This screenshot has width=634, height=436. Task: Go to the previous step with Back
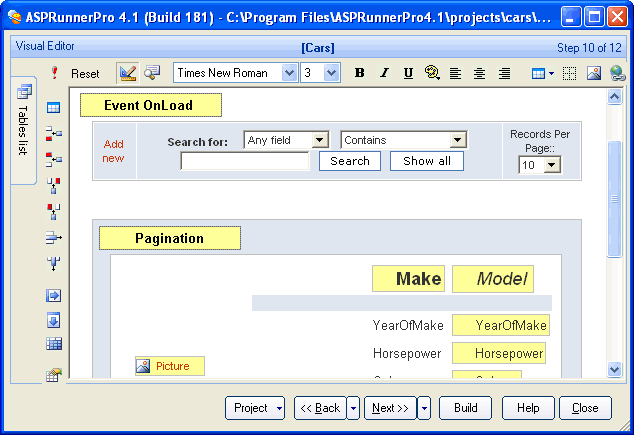tap(320, 408)
